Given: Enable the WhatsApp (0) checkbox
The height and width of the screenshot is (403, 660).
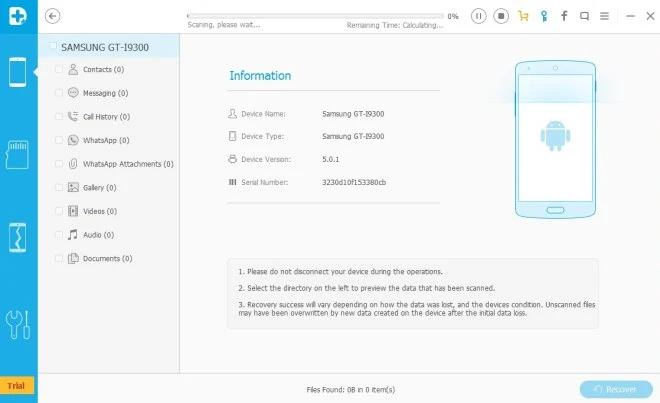Looking at the screenshot, I should (x=59, y=141).
